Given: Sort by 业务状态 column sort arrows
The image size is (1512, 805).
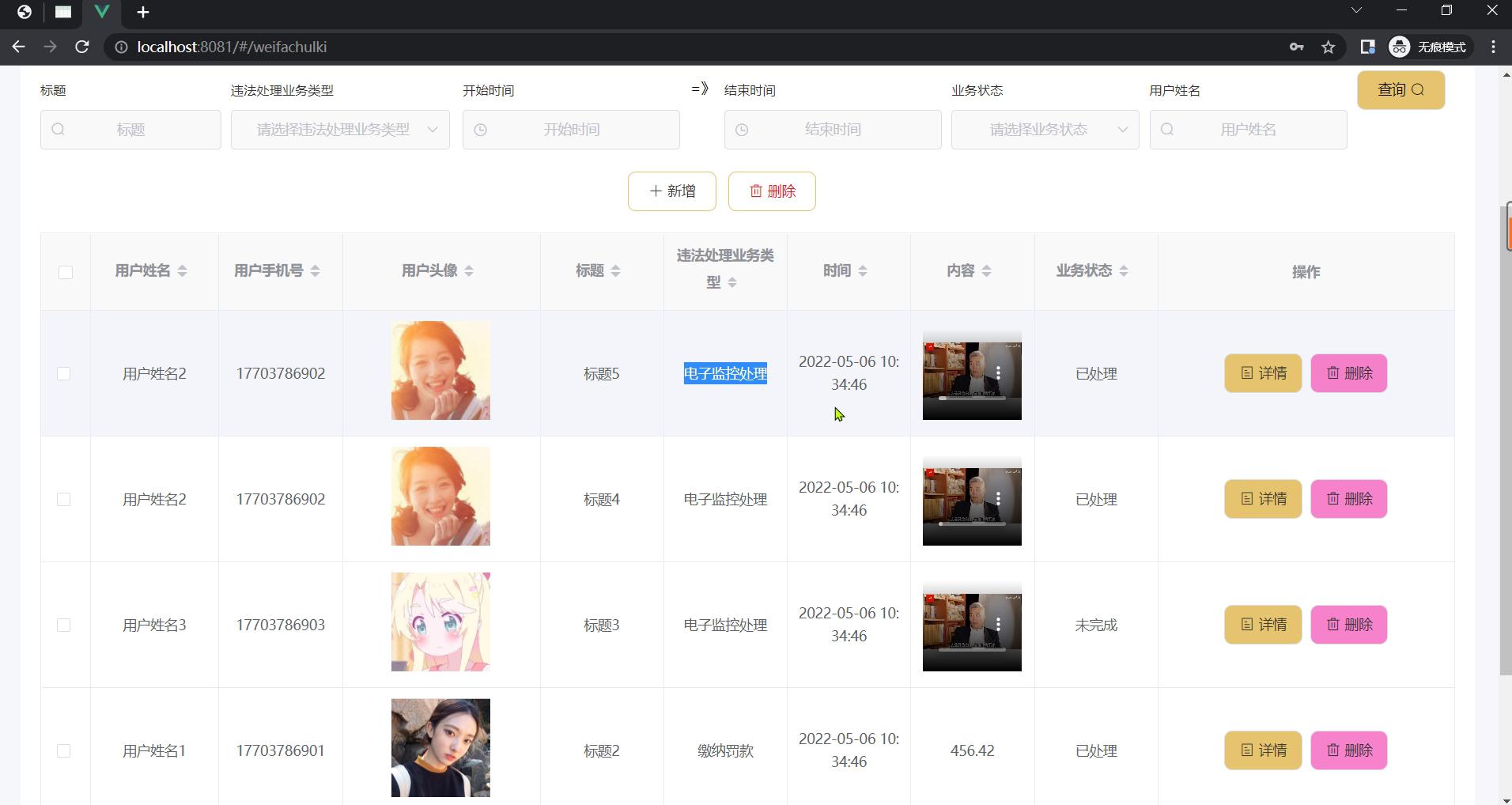Looking at the screenshot, I should click(1124, 271).
